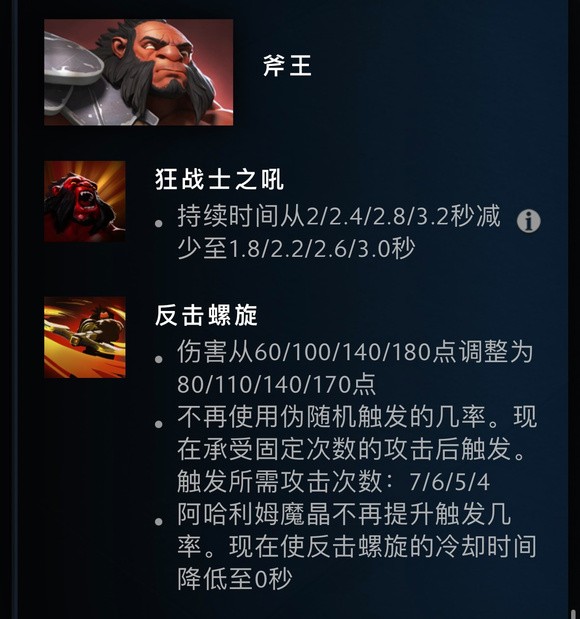Click the 阿哈利姆魔晶不再提升触发几 line
580x619 pixels.
pos(344,514)
